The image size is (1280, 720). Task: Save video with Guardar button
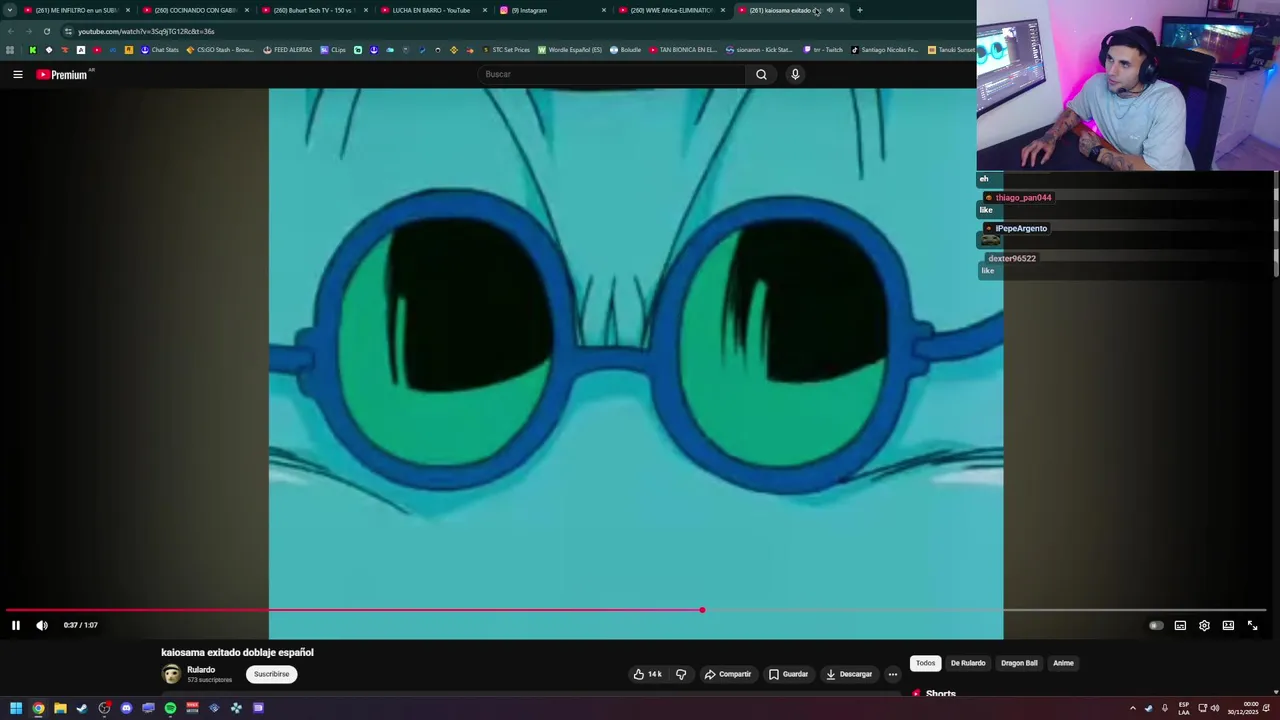[788, 674]
